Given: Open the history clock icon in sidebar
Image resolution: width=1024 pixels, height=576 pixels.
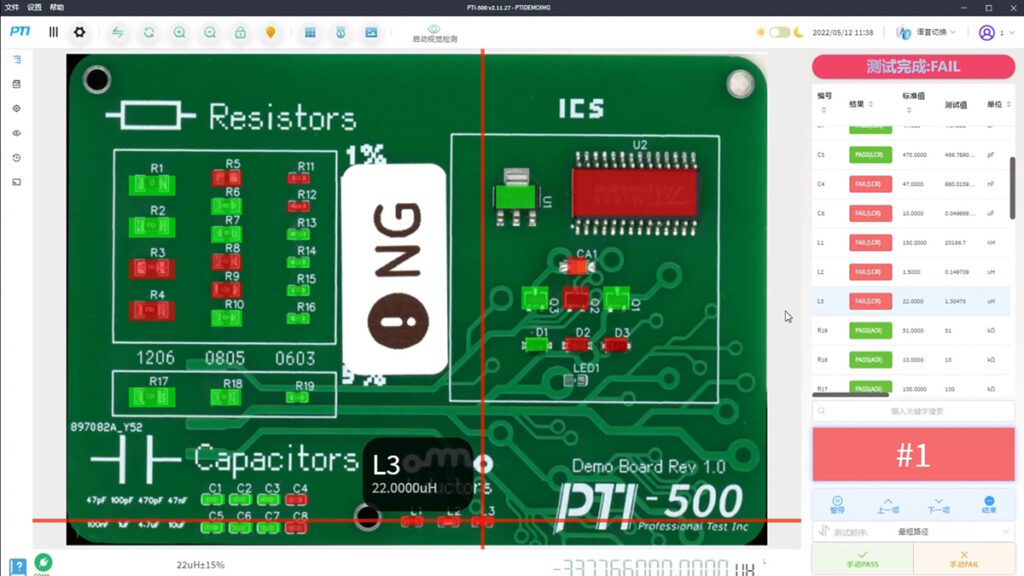Looking at the screenshot, I should click(16, 158).
